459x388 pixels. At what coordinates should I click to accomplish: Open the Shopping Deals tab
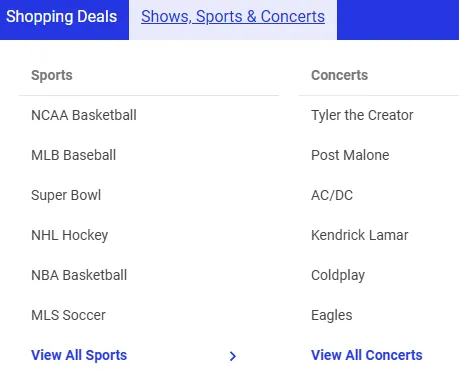62,17
